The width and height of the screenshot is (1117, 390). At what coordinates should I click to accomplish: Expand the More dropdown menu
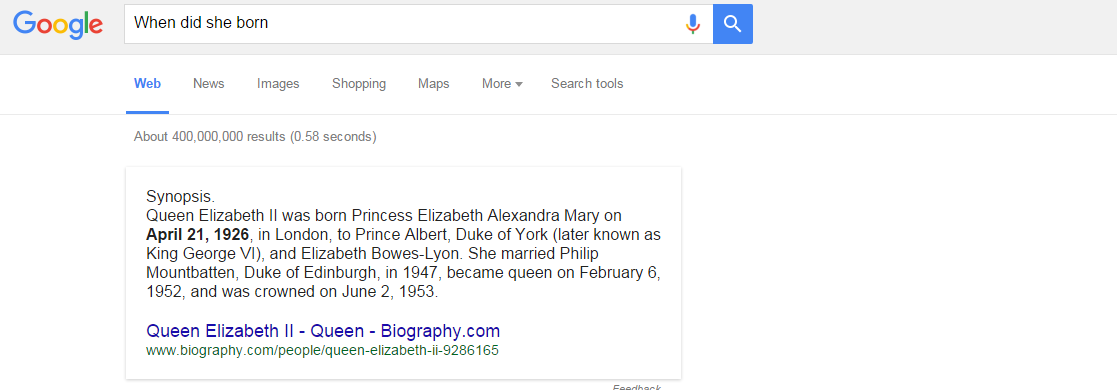click(x=502, y=84)
